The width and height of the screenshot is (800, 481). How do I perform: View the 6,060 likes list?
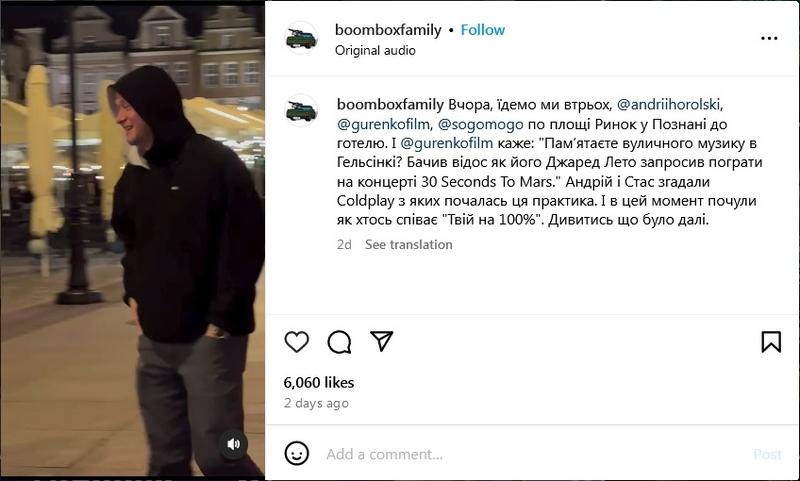(319, 383)
